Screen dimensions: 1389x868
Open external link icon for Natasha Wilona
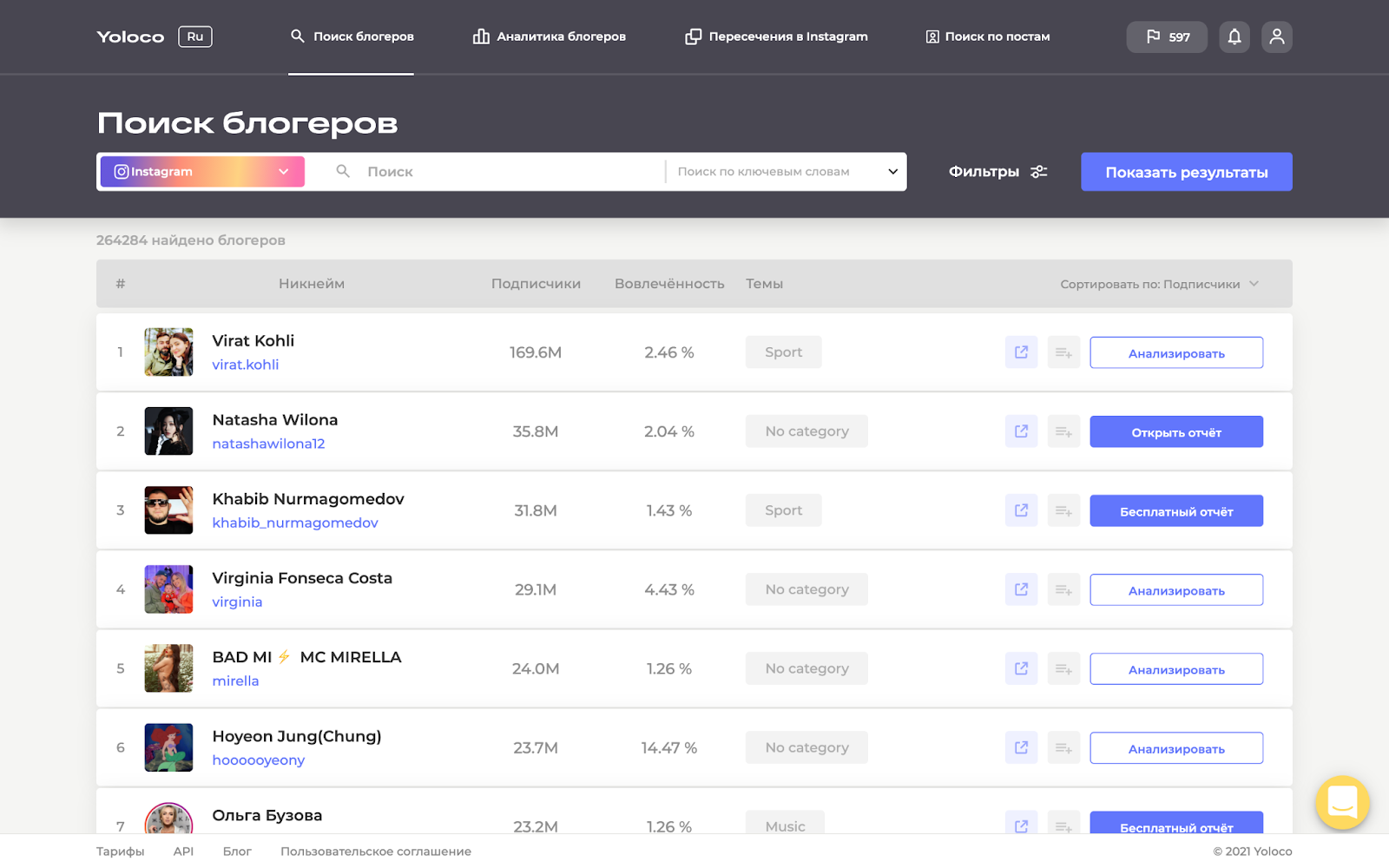point(1022,431)
